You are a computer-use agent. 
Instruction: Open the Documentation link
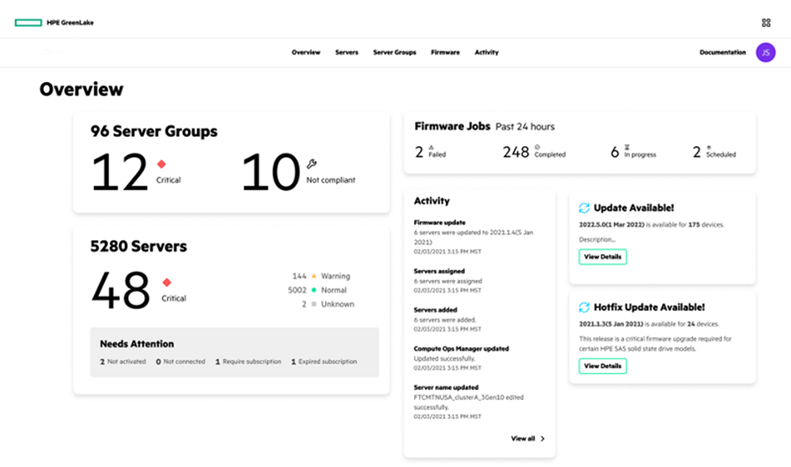click(x=722, y=52)
